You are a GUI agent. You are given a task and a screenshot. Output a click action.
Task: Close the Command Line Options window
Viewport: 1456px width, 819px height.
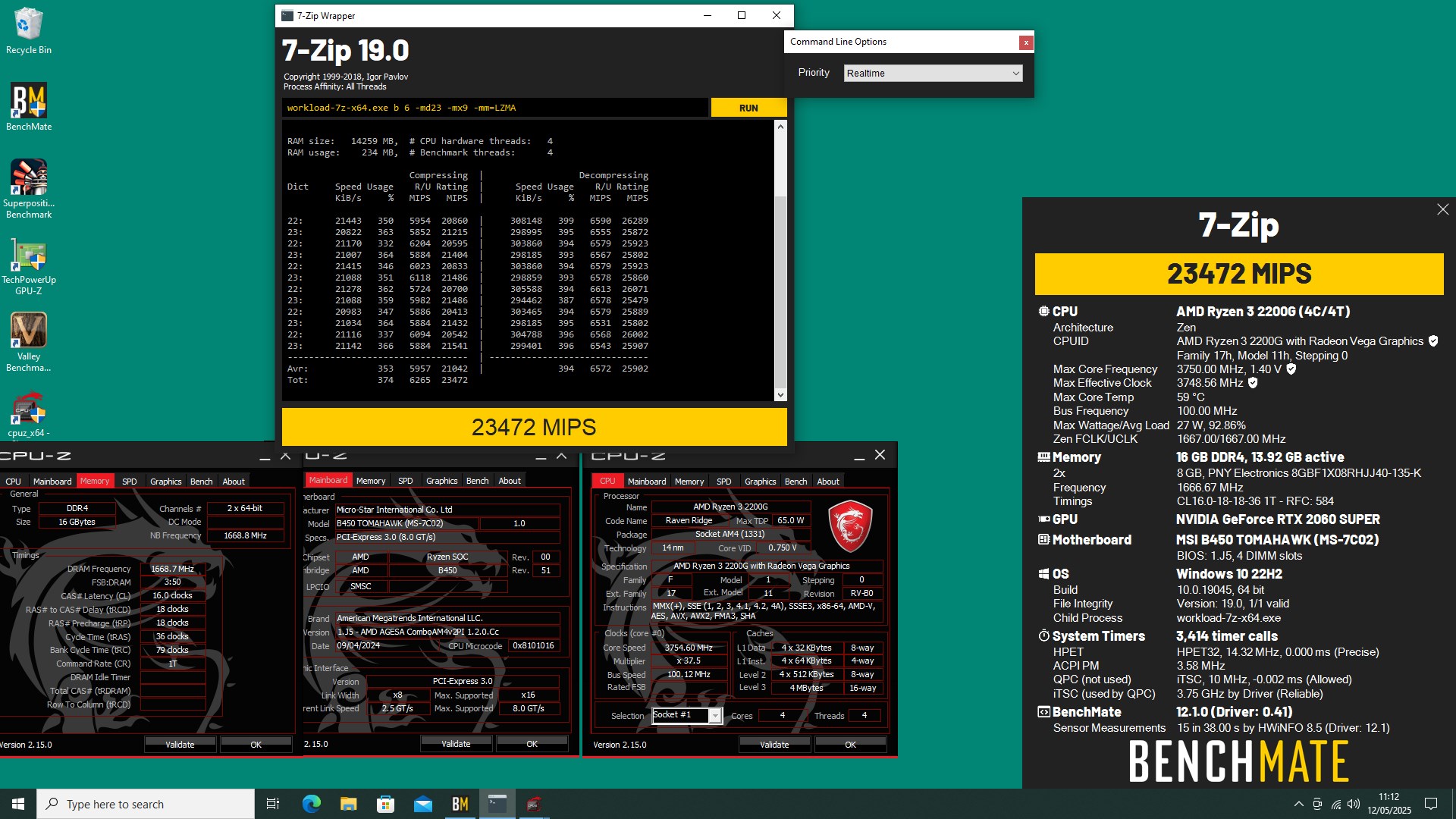click(x=1026, y=42)
